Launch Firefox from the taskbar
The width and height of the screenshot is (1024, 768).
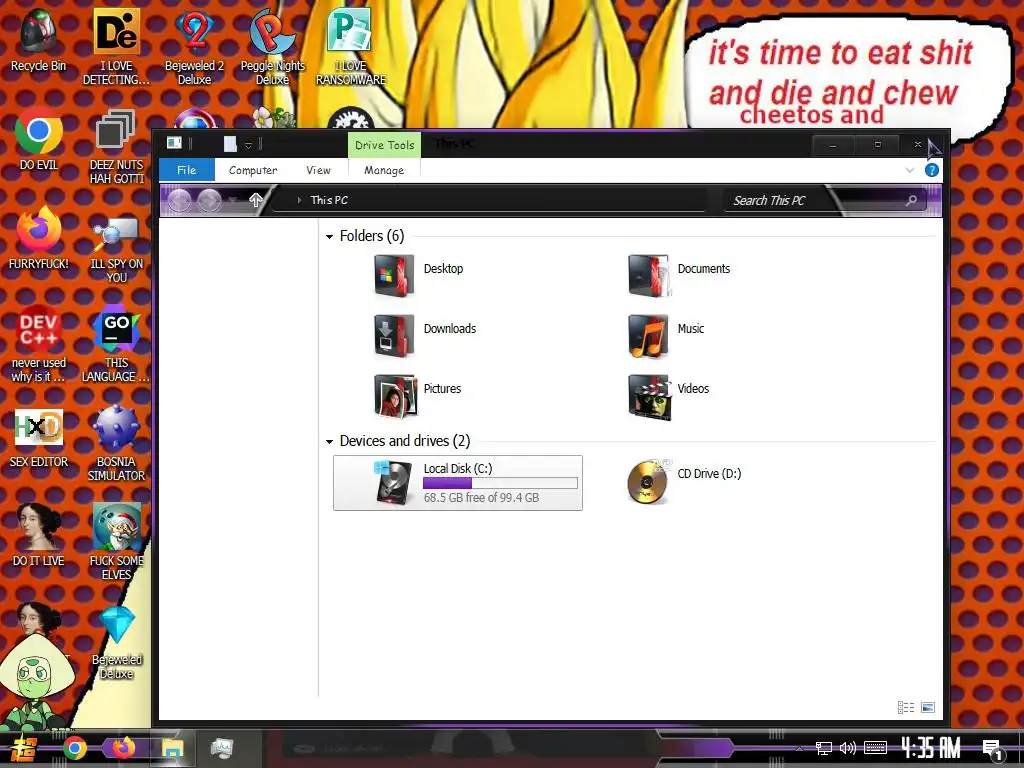pos(123,748)
